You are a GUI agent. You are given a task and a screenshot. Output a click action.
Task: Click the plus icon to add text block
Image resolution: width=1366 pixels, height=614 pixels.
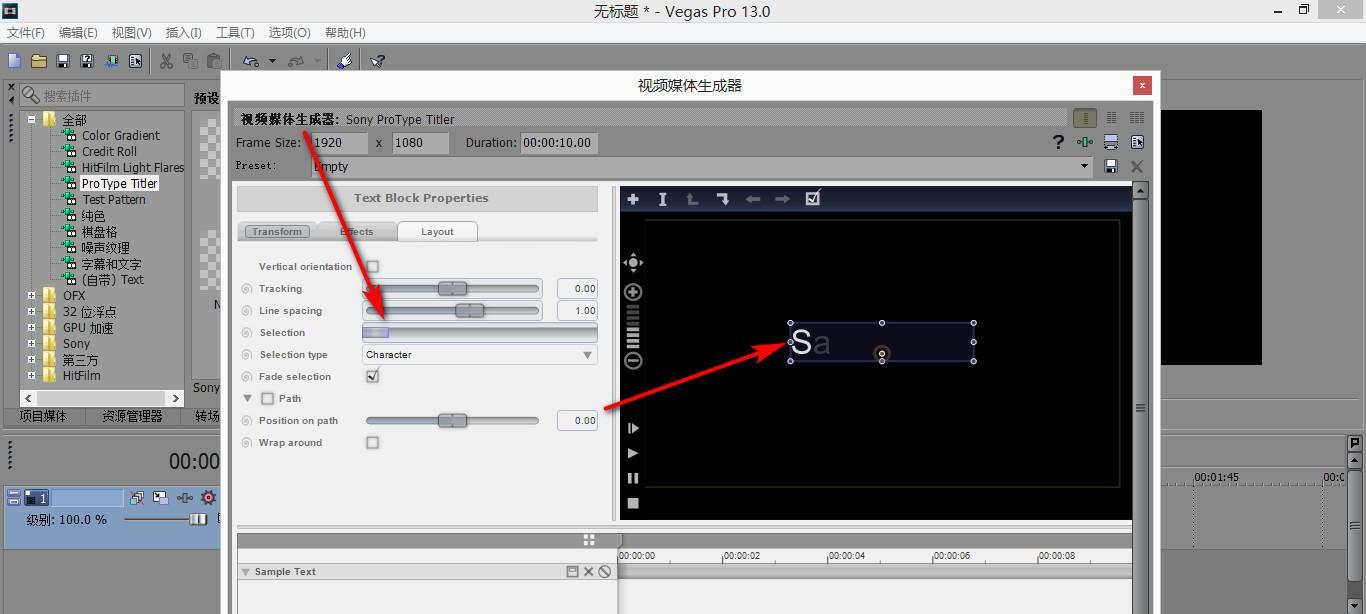pyautogui.click(x=633, y=199)
